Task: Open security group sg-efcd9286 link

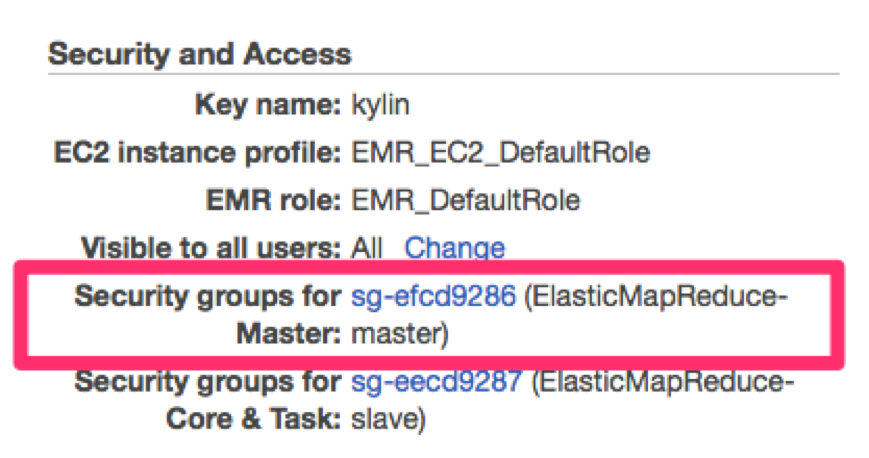Action: pos(434,296)
